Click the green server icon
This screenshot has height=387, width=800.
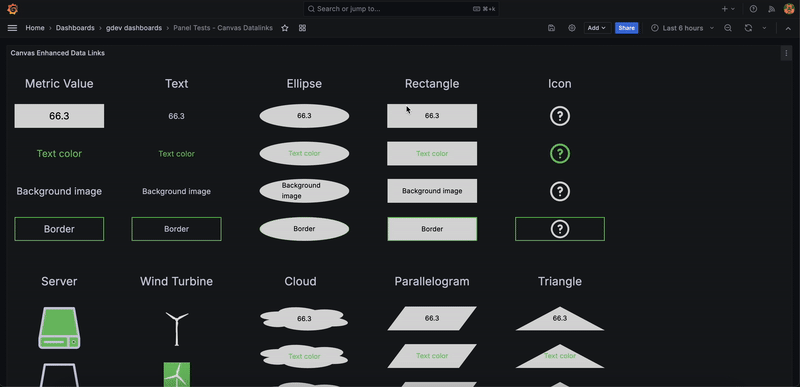tap(59, 327)
